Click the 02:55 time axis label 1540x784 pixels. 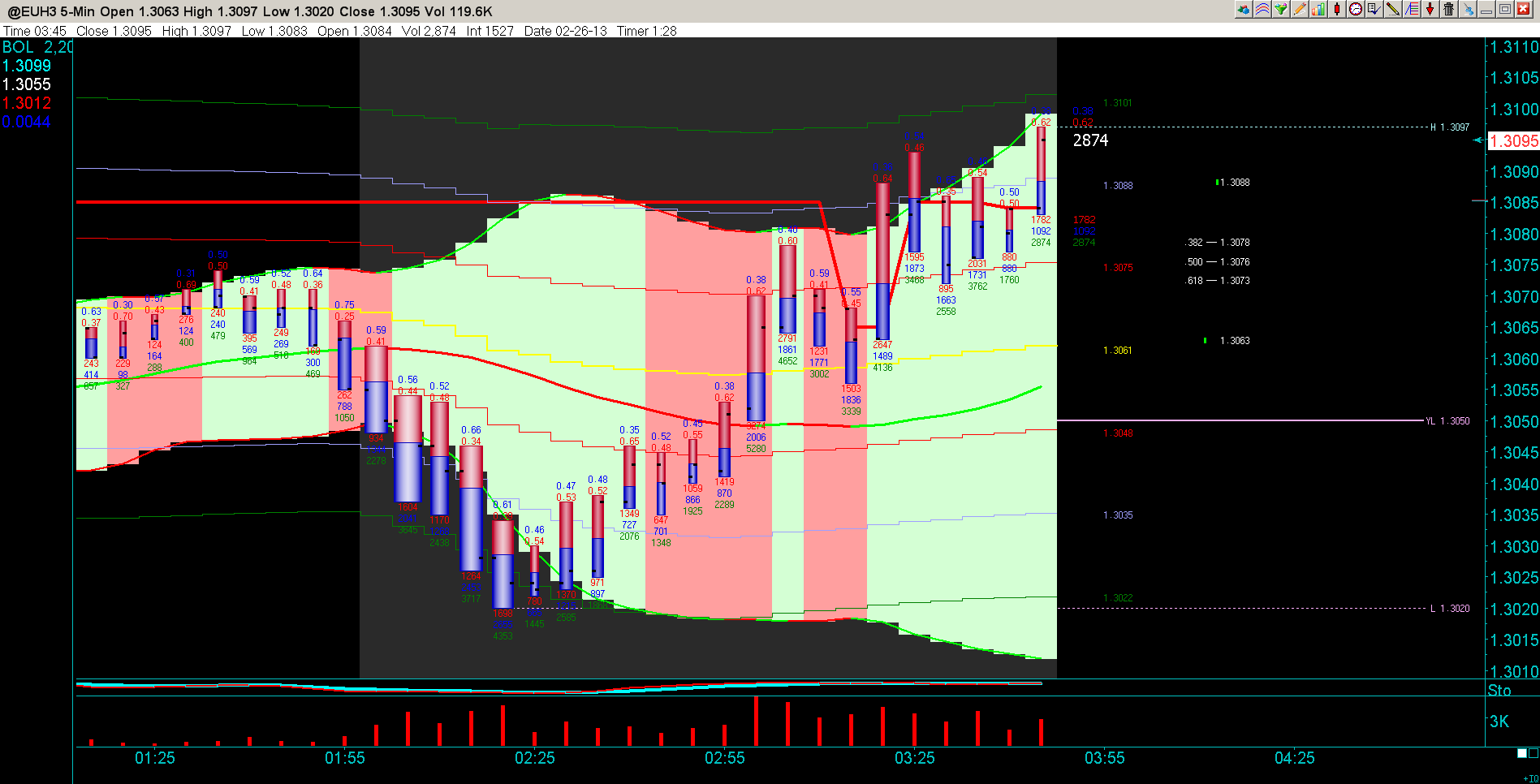pos(725,758)
